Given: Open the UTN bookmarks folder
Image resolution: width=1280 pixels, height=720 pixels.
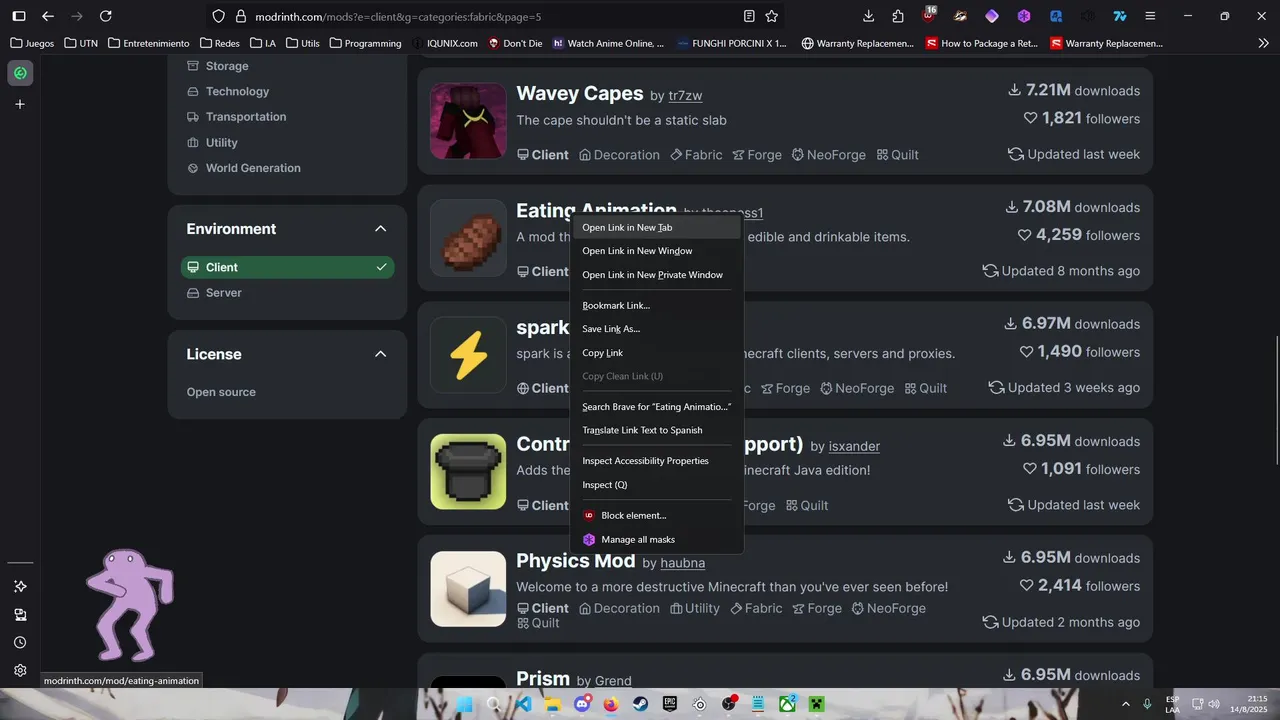Looking at the screenshot, I should point(80,43).
